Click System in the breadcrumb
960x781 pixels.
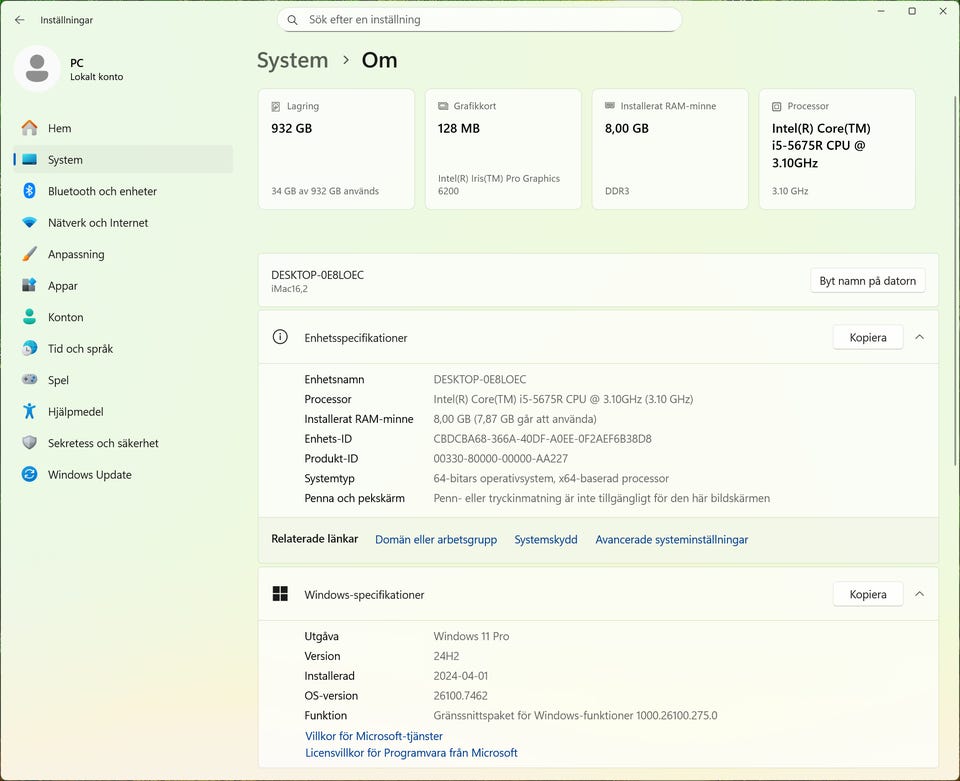292,60
